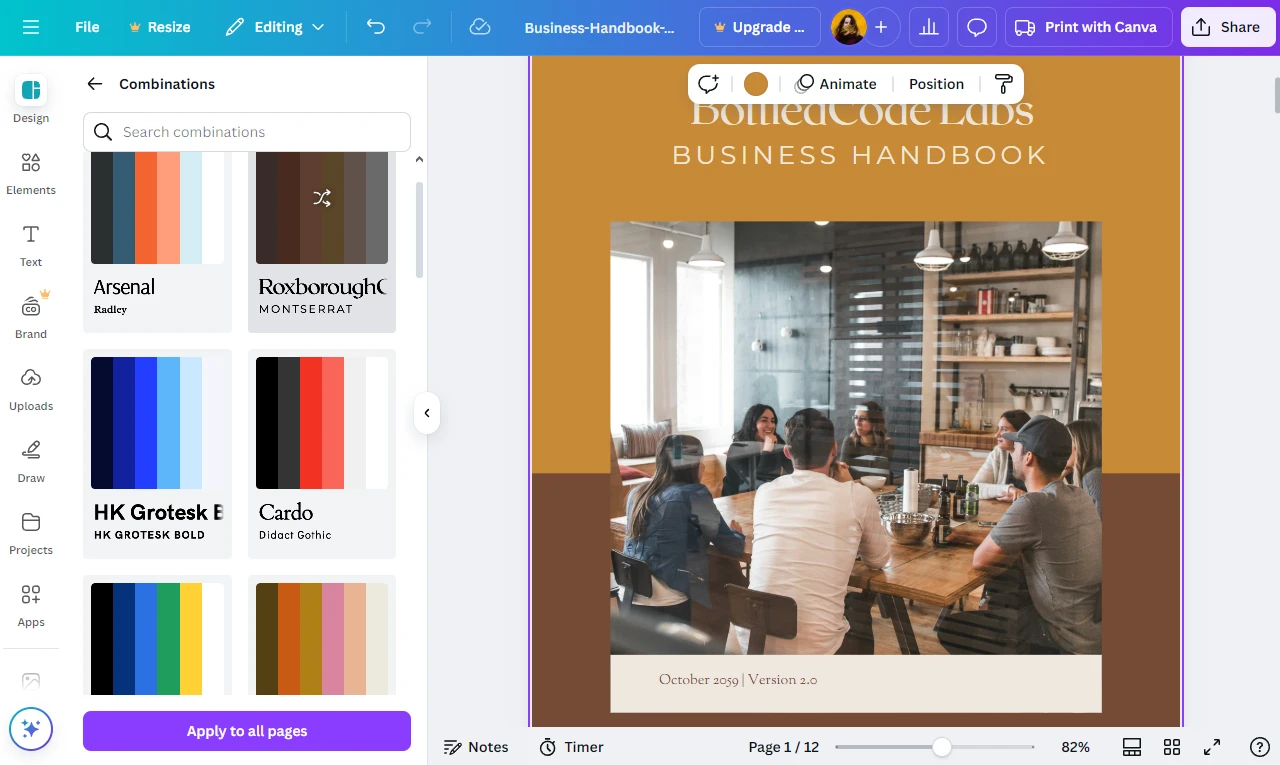Viewport: 1280px width, 765px height.
Task: Open the Elements sidebar tab
Action: [31, 173]
